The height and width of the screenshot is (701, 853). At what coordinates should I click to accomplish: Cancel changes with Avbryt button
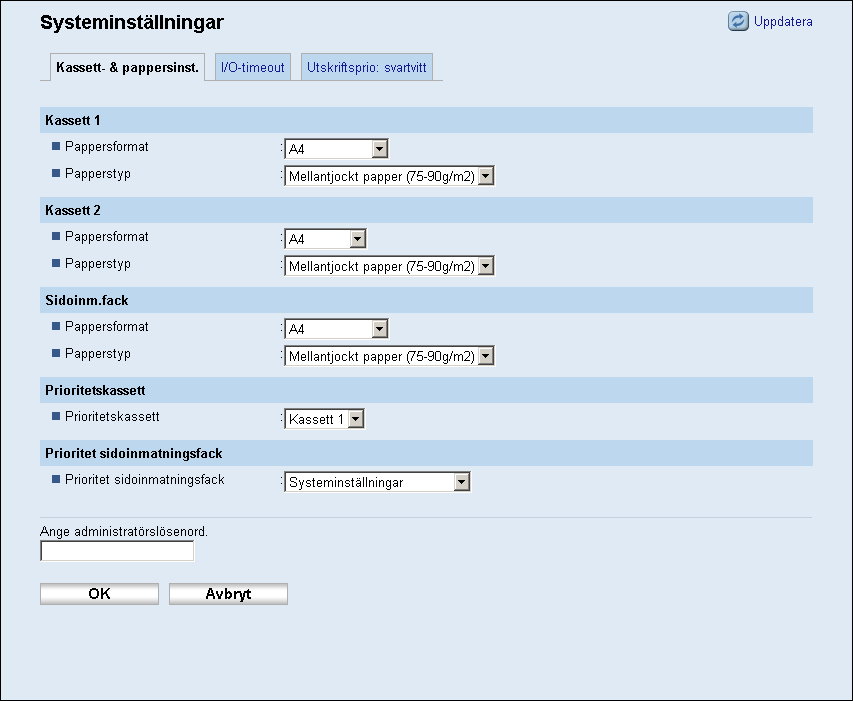(228, 594)
